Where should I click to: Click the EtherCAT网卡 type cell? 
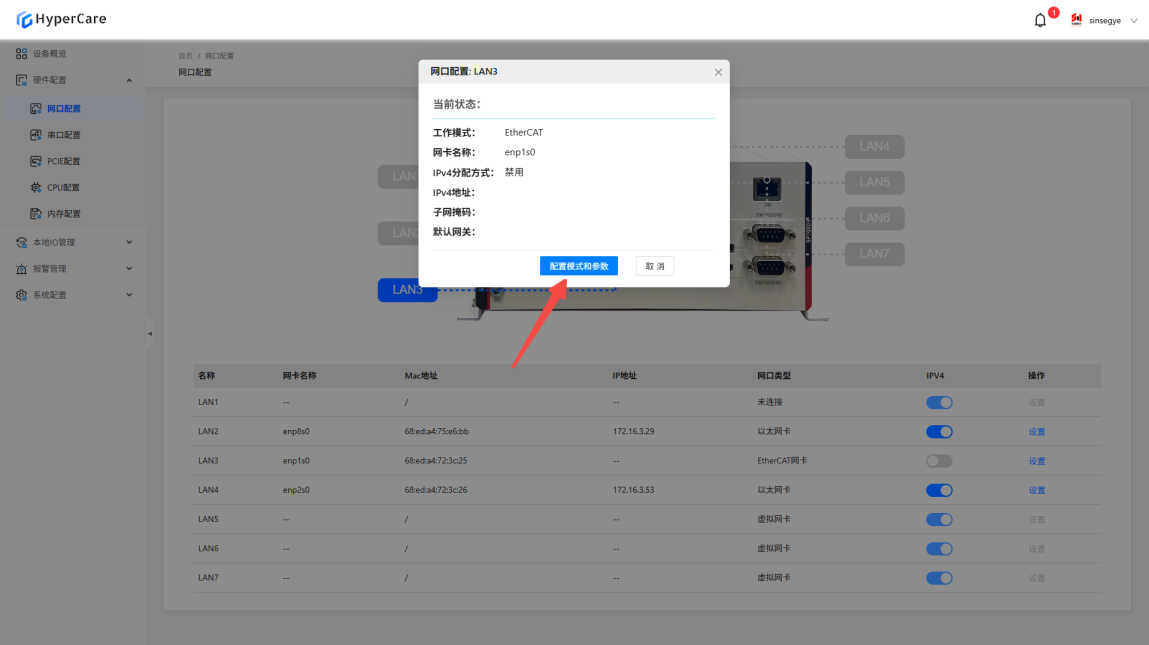[782, 461]
